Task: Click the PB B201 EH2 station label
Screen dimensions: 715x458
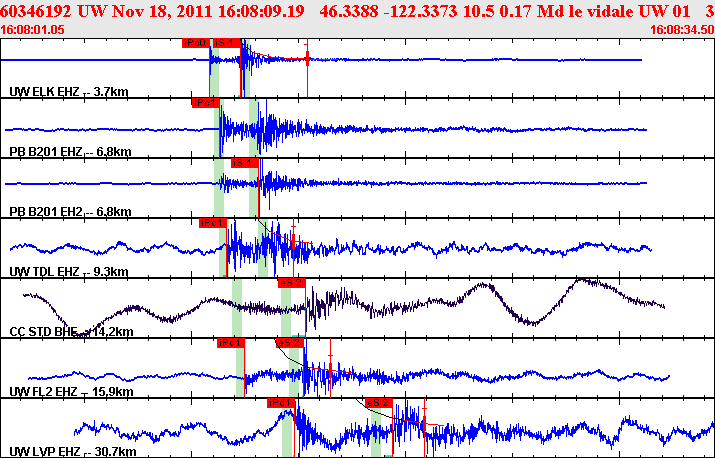Action: (x=70, y=212)
